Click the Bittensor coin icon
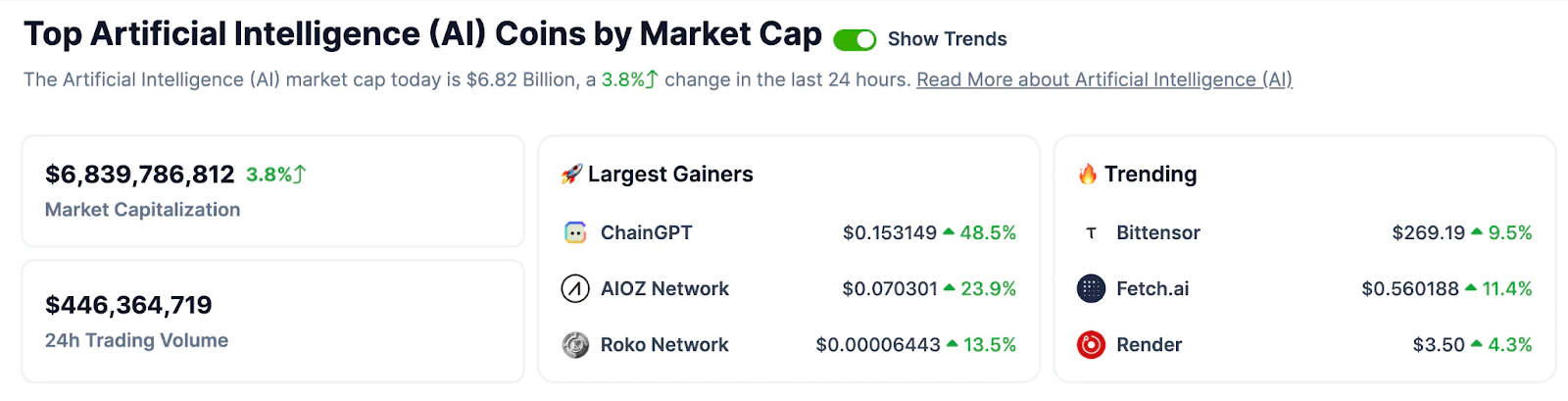 [1091, 233]
